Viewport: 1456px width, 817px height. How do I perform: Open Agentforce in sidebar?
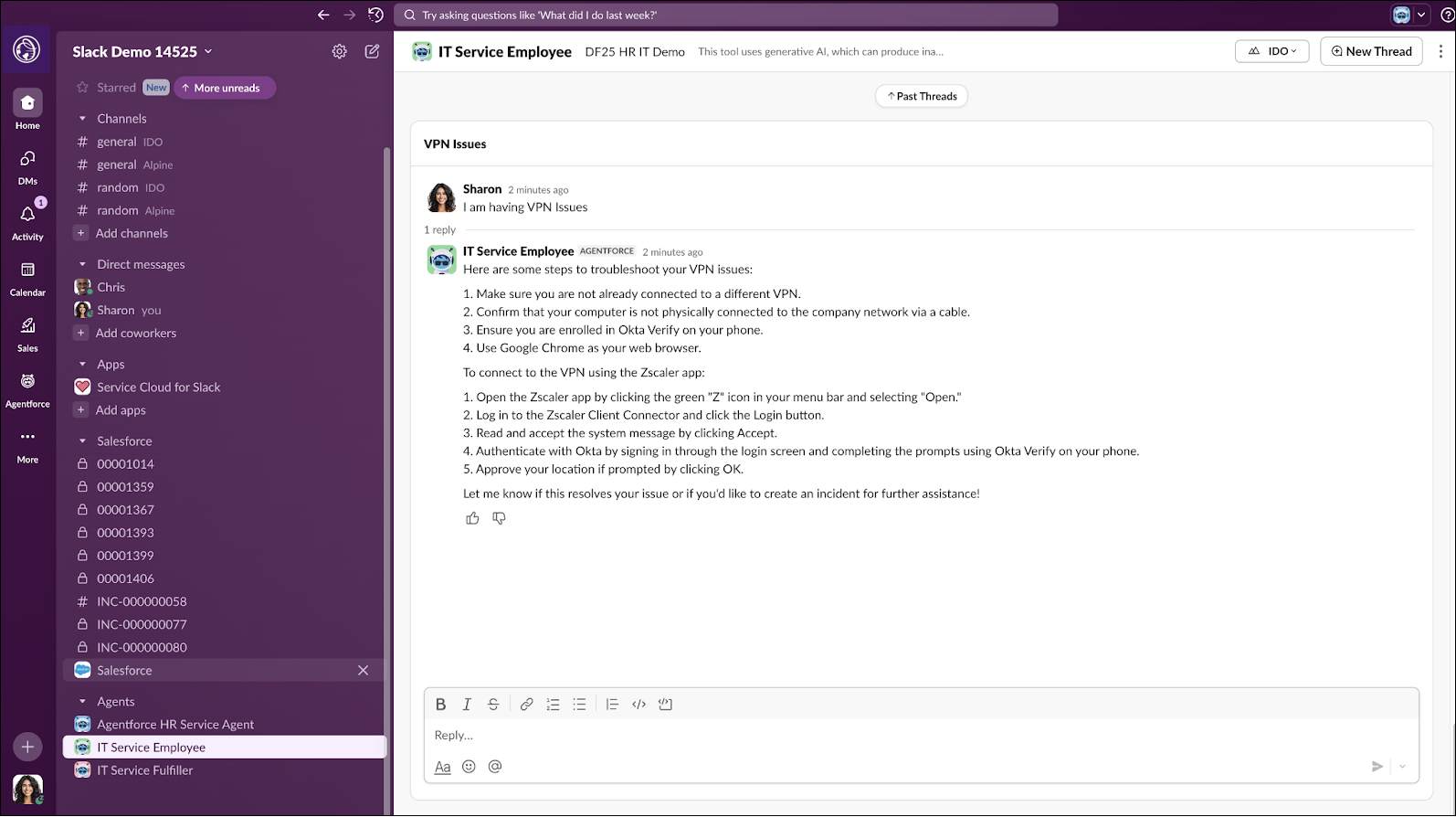pos(27,389)
